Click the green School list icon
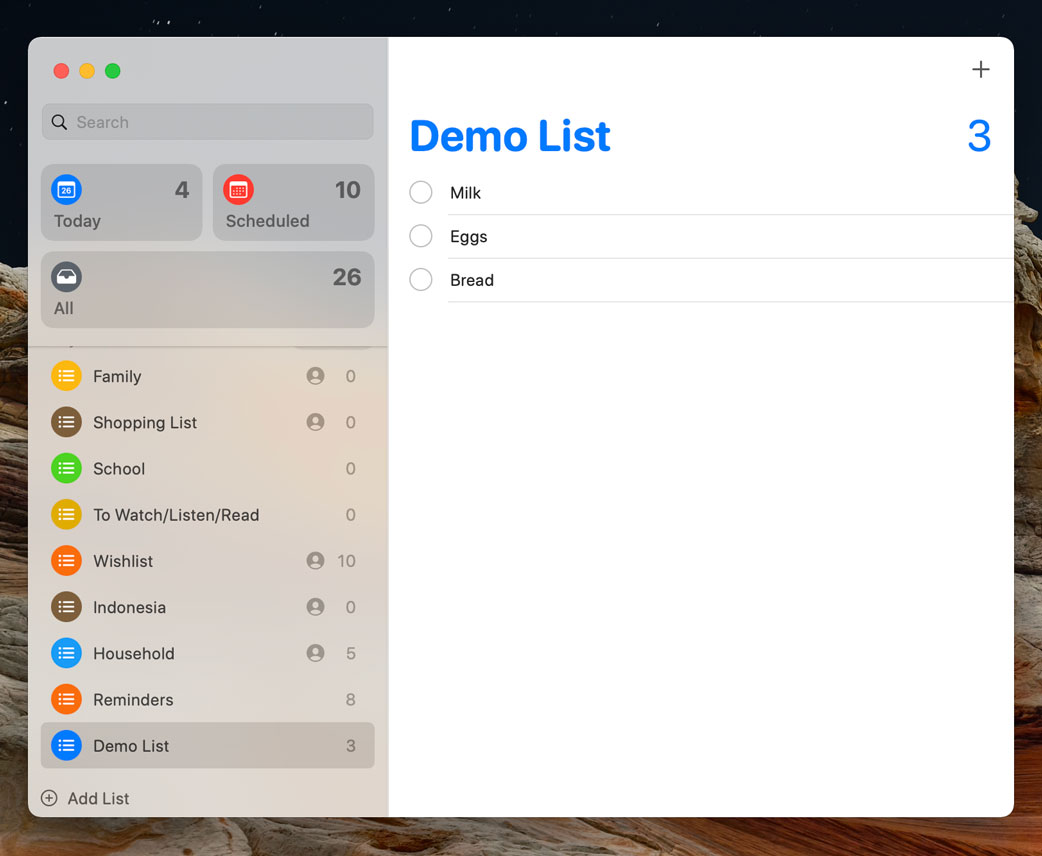Viewport: 1042px width, 856px height. pyautogui.click(x=66, y=469)
